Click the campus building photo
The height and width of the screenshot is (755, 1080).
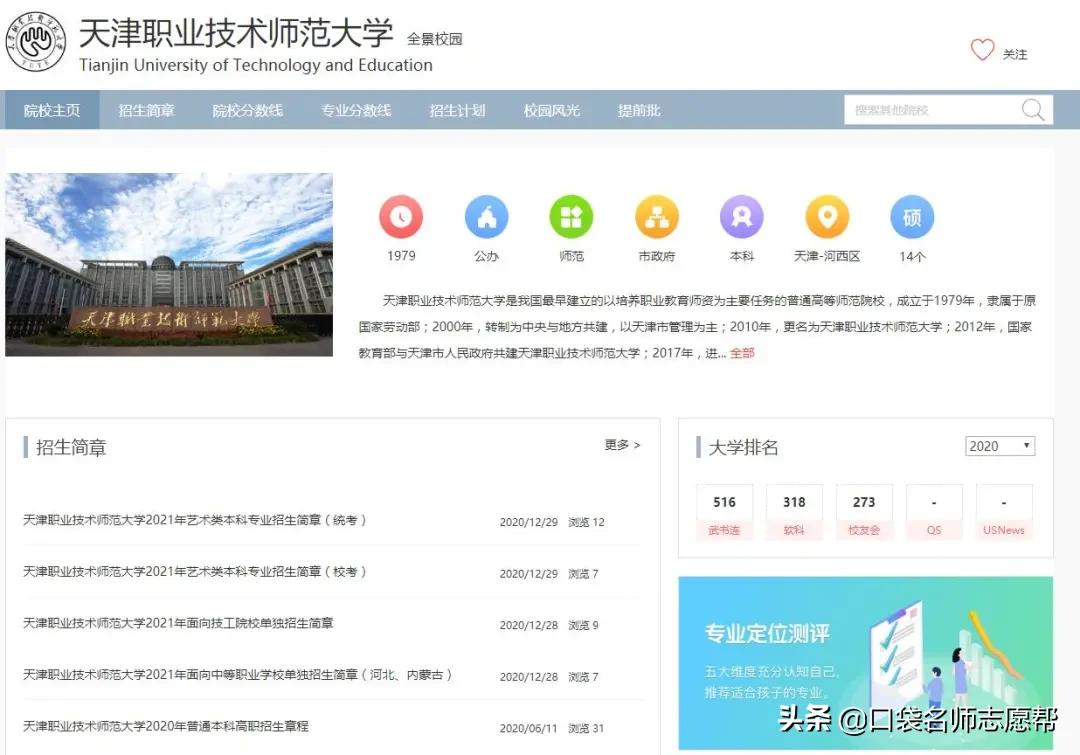[169, 265]
